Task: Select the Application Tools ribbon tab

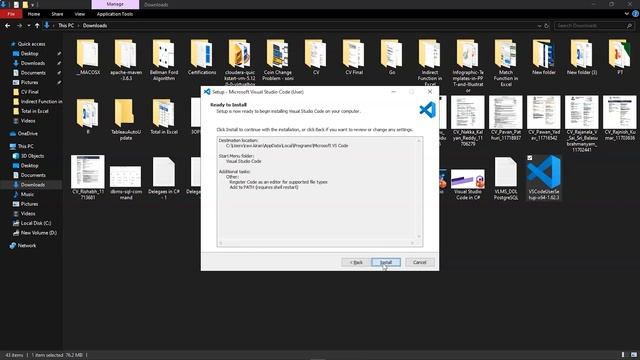Action: (x=115, y=14)
